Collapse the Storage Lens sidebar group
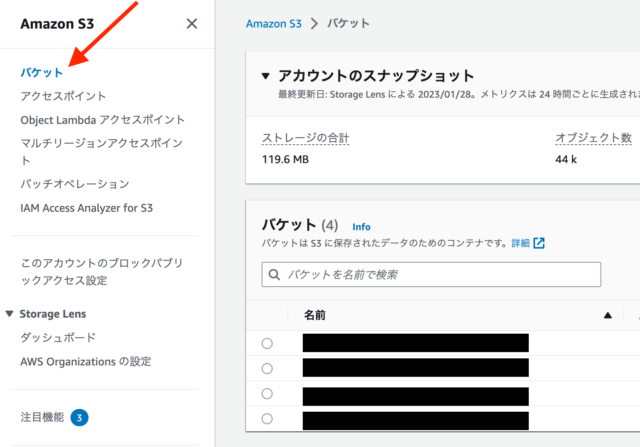Viewport: 640px width, 447px height. point(10,314)
